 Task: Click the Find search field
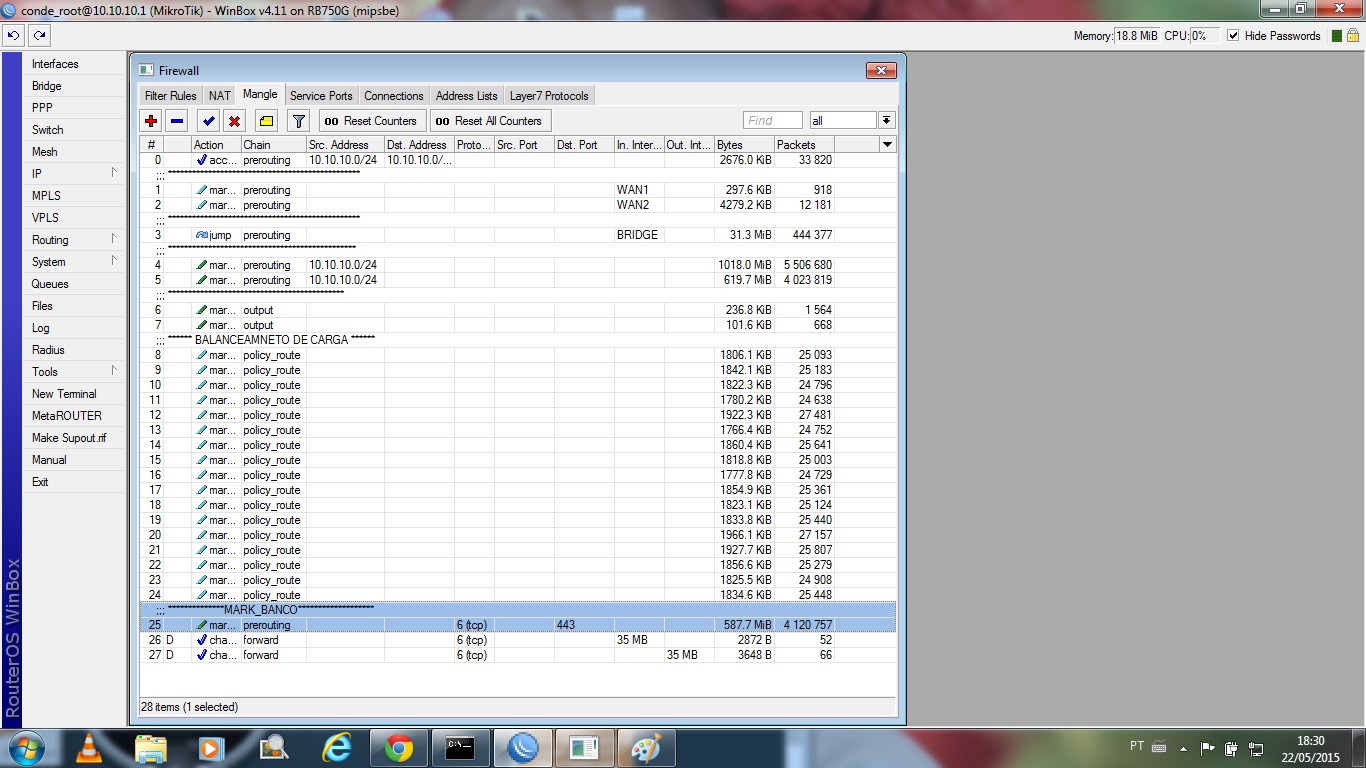click(x=773, y=120)
